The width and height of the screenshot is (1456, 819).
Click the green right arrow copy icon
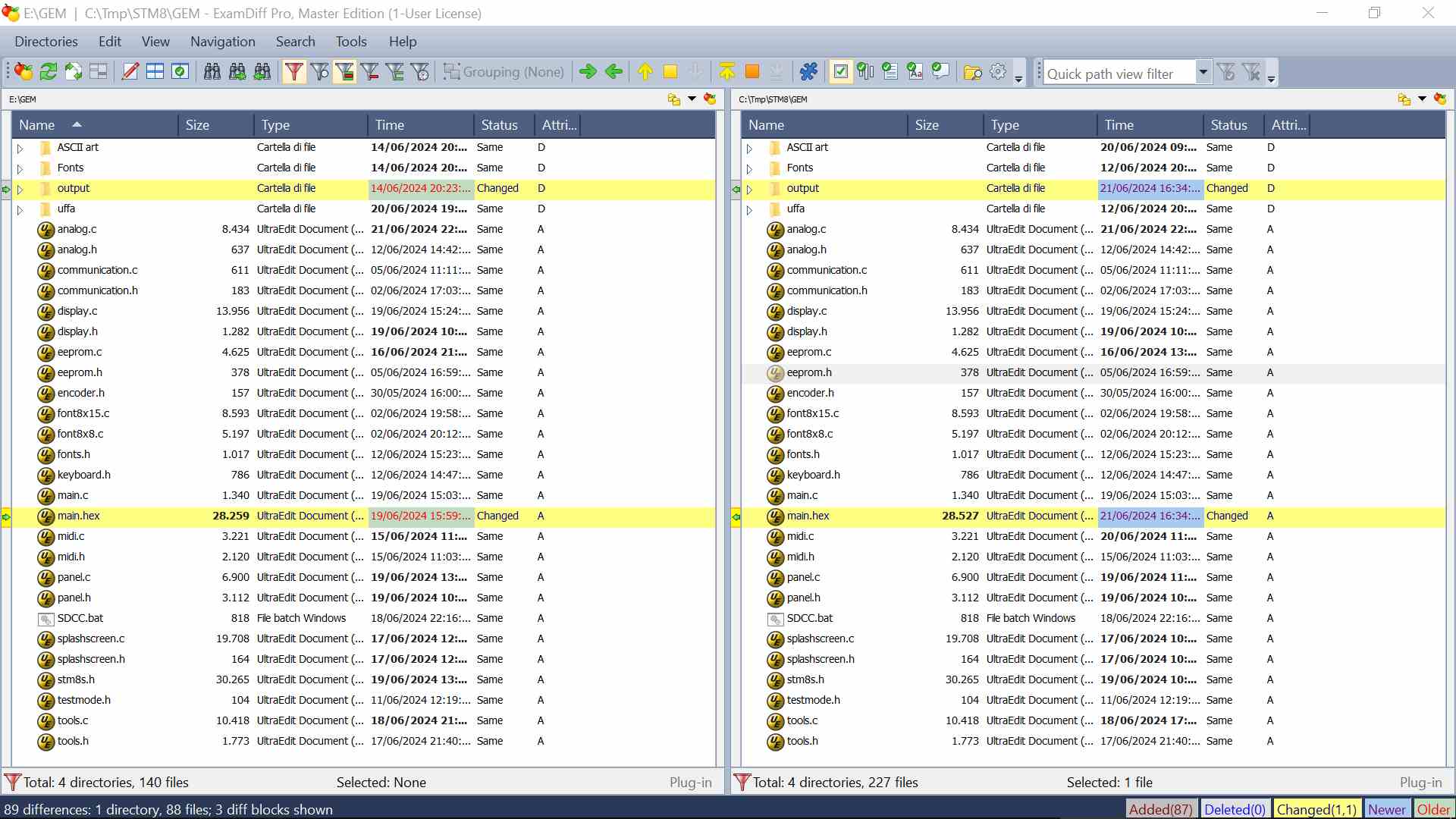tap(588, 72)
